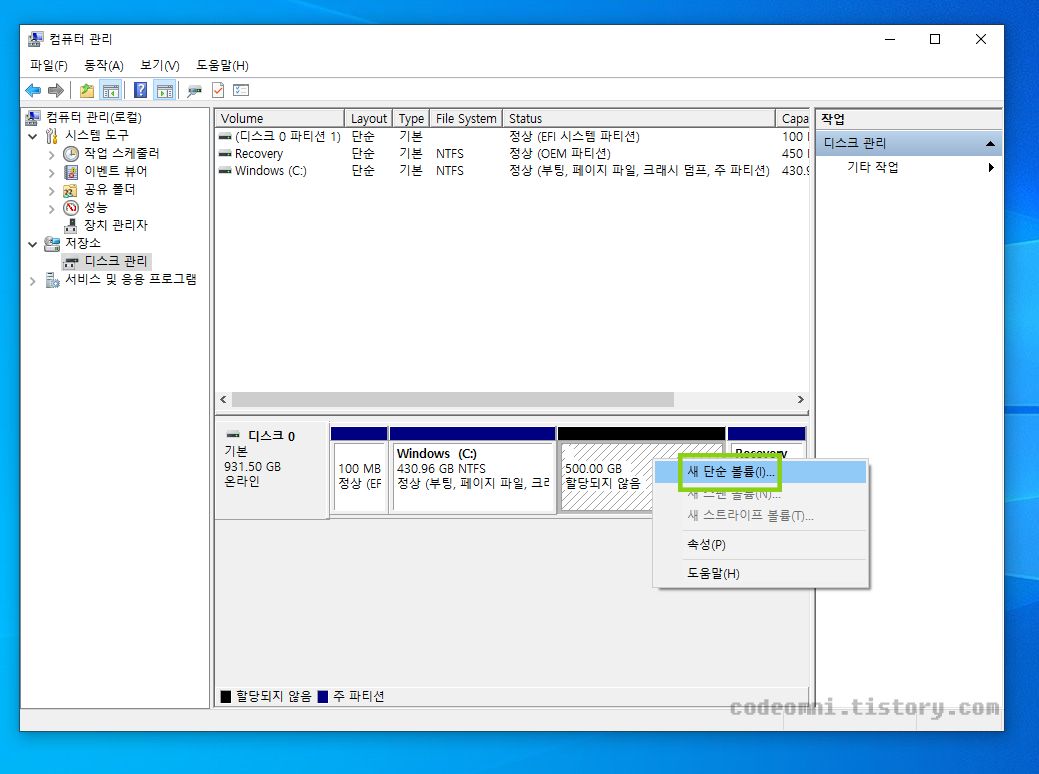Collapse the Disk Management action section
The width and height of the screenshot is (1039, 774).
click(x=990, y=143)
